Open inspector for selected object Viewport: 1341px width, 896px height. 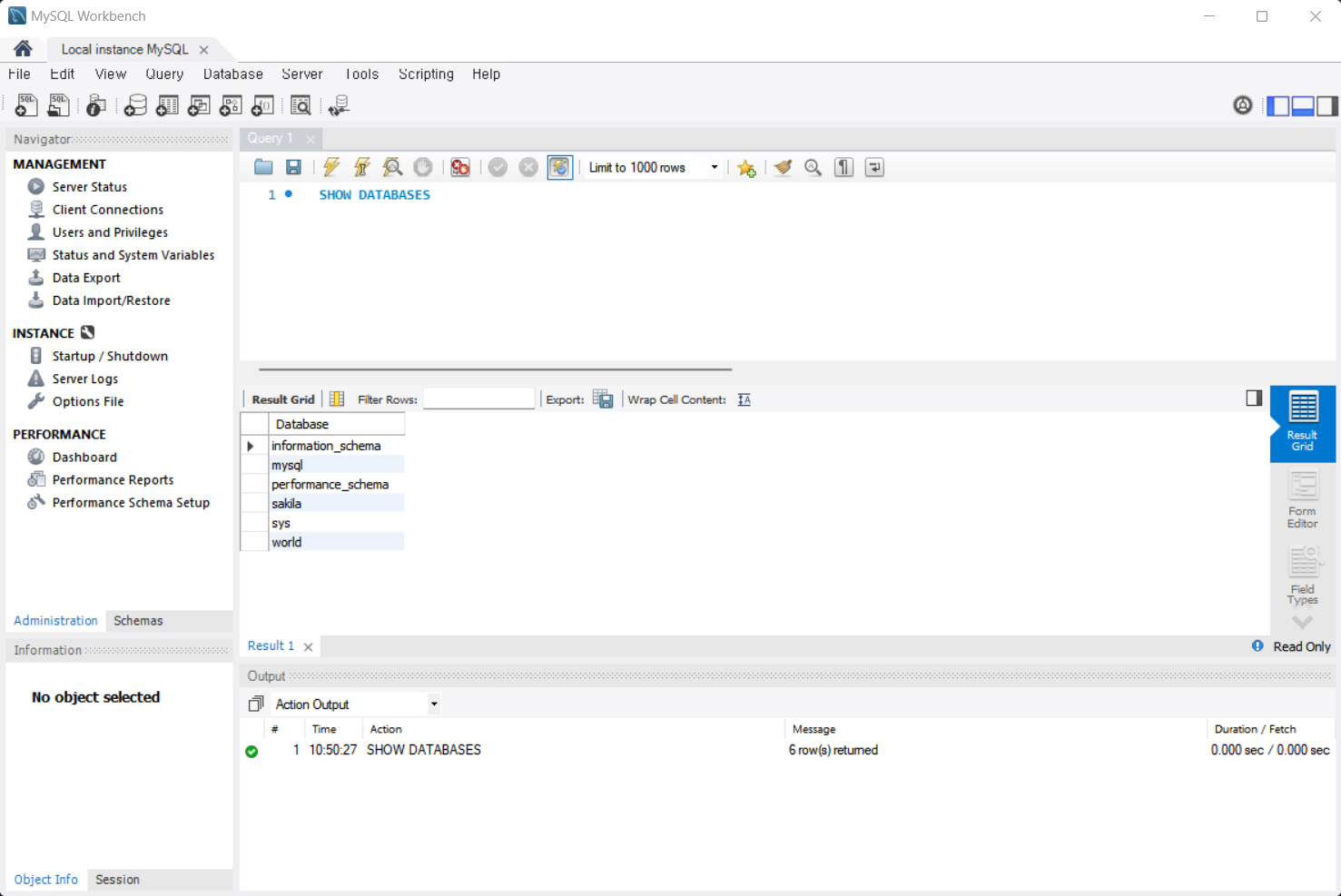96,105
